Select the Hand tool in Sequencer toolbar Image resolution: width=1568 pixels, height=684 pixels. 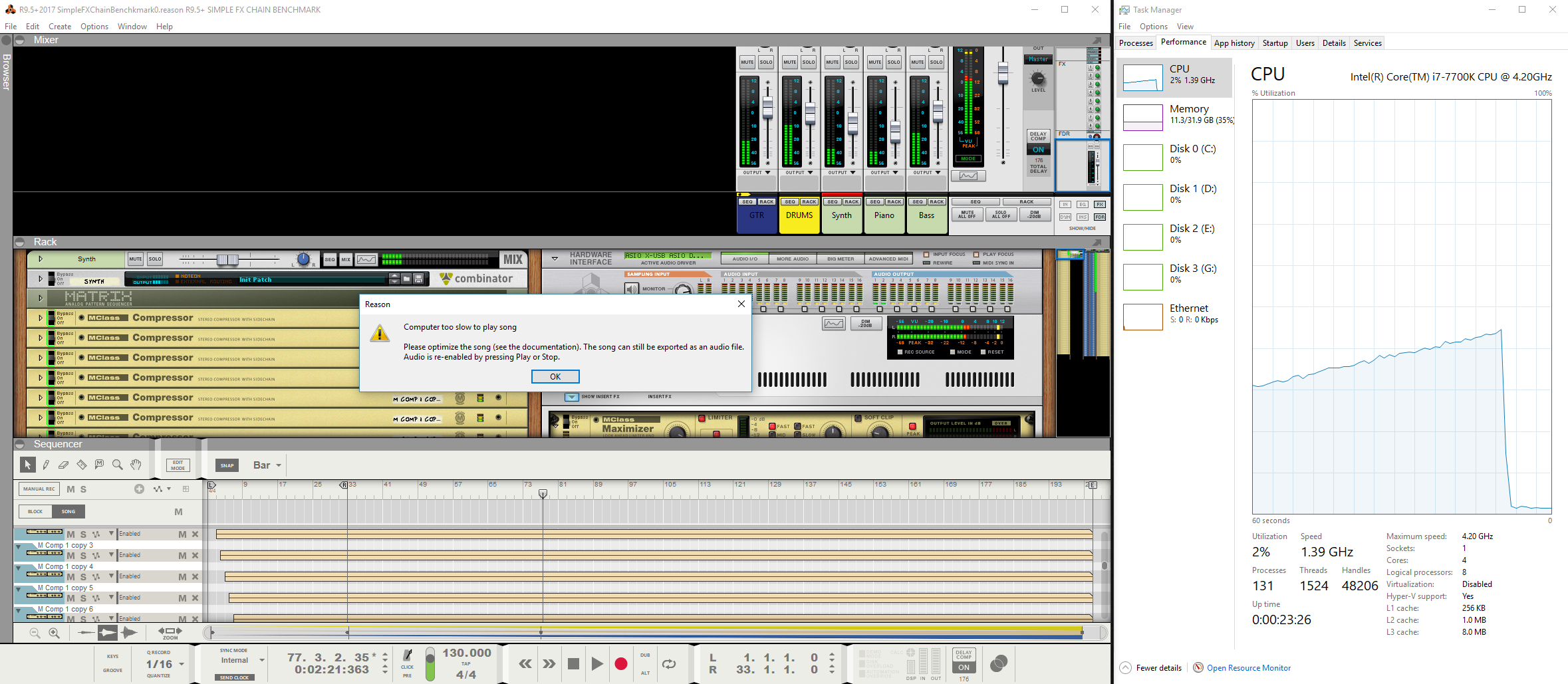click(x=136, y=465)
